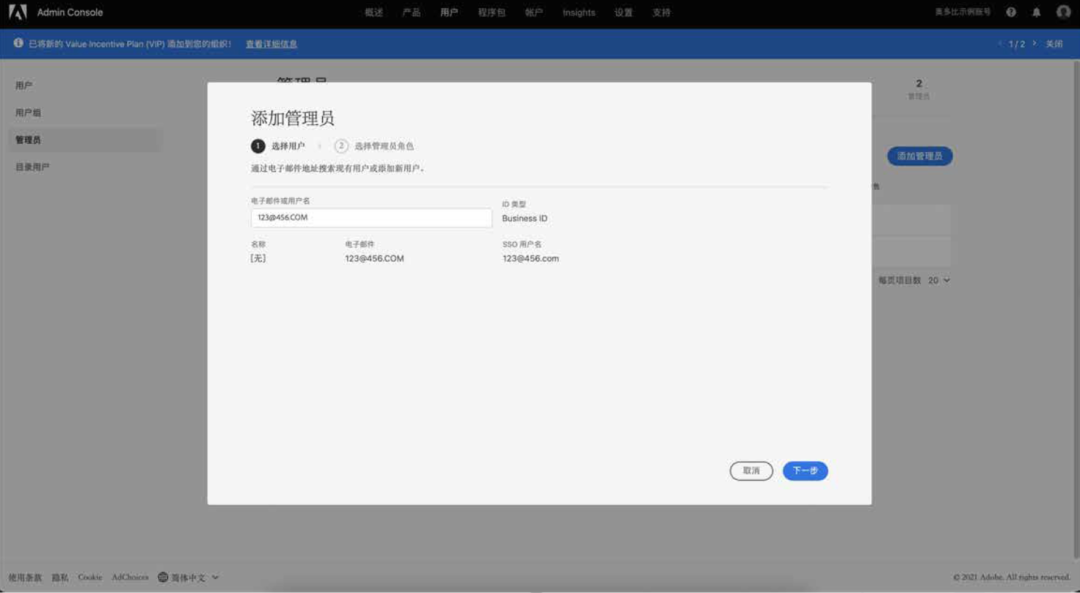Open the 查看详细信息 link
Screen dimensions: 1080x593
point(269,44)
